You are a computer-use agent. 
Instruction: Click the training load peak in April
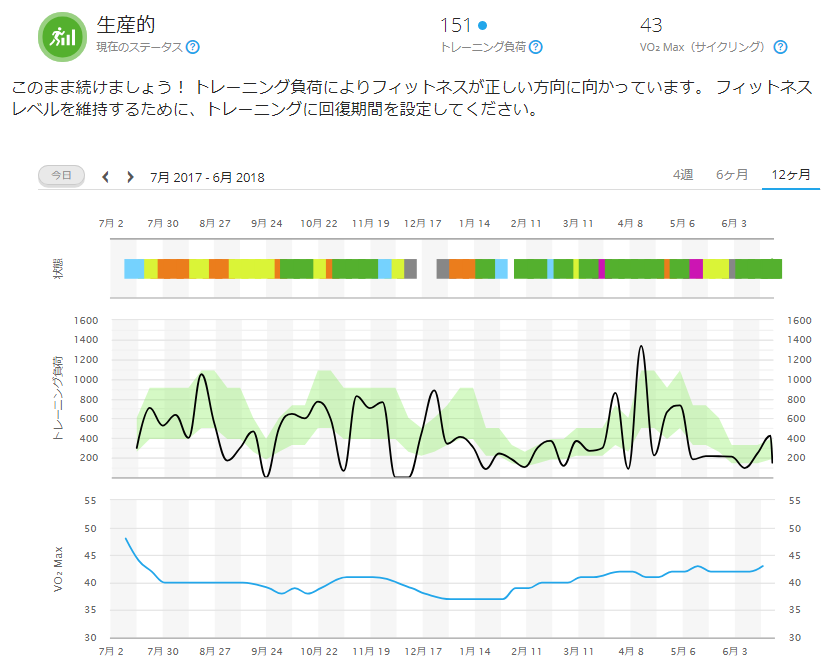(641, 346)
